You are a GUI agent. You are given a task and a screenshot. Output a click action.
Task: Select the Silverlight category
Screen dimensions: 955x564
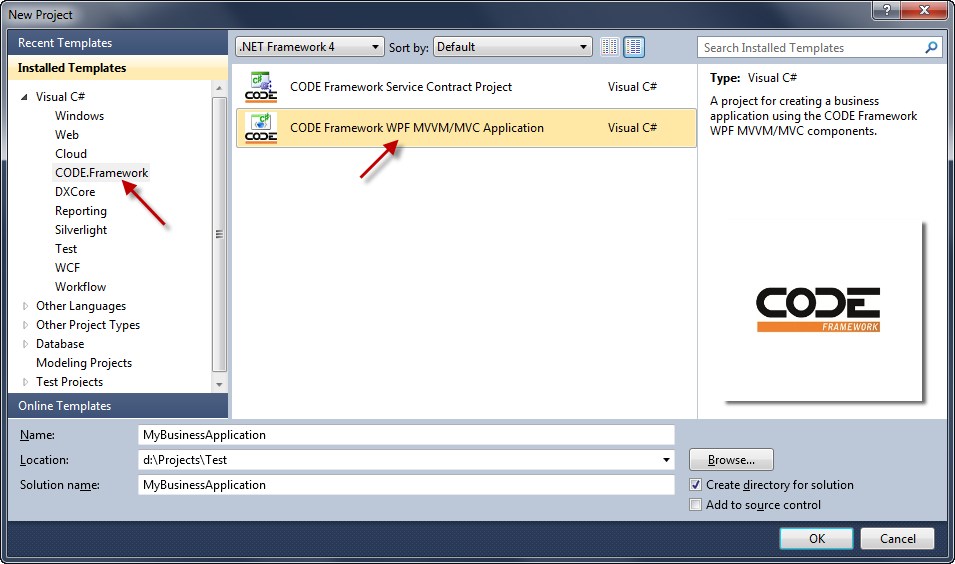pos(81,230)
